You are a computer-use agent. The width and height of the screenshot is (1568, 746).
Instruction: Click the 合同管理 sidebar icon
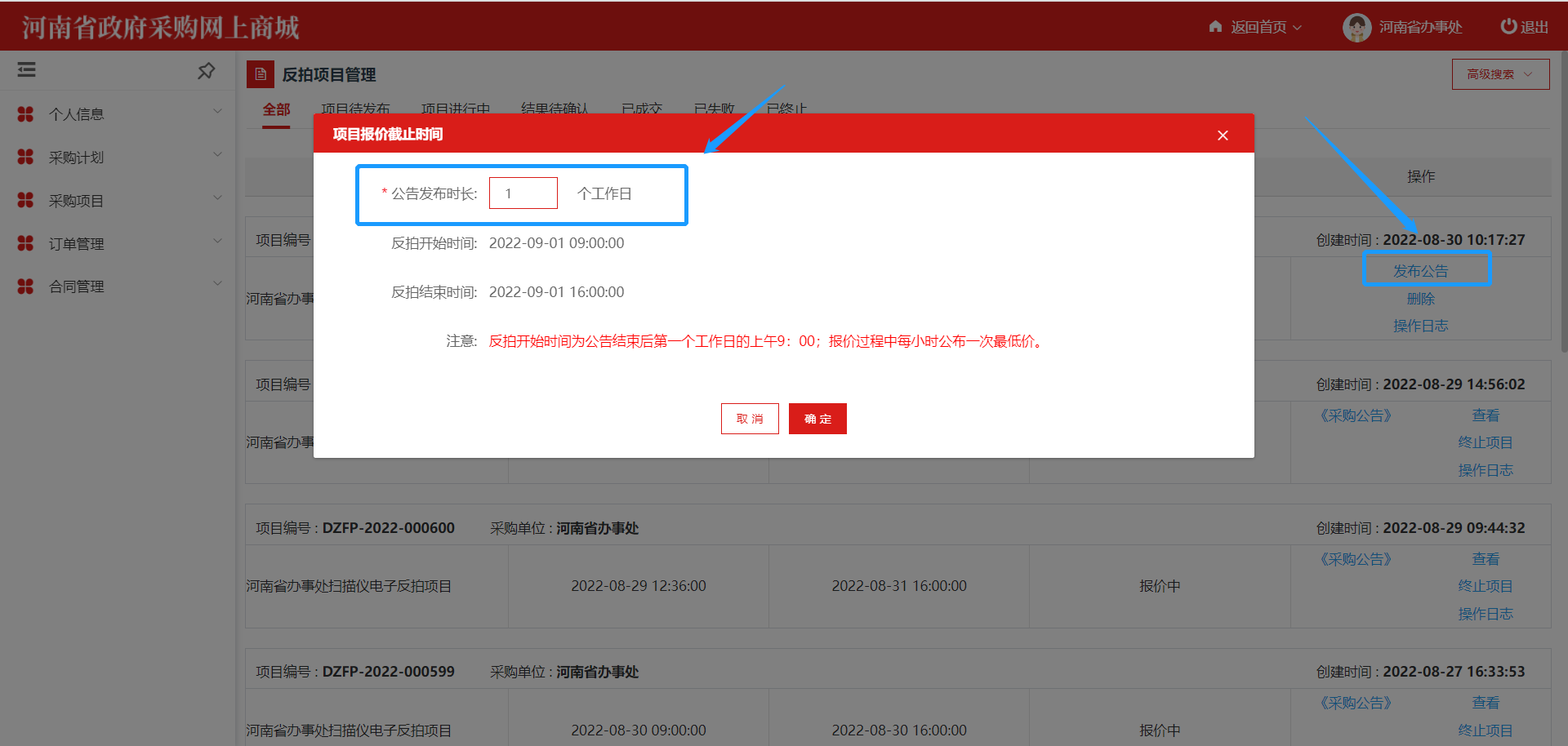(x=25, y=286)
